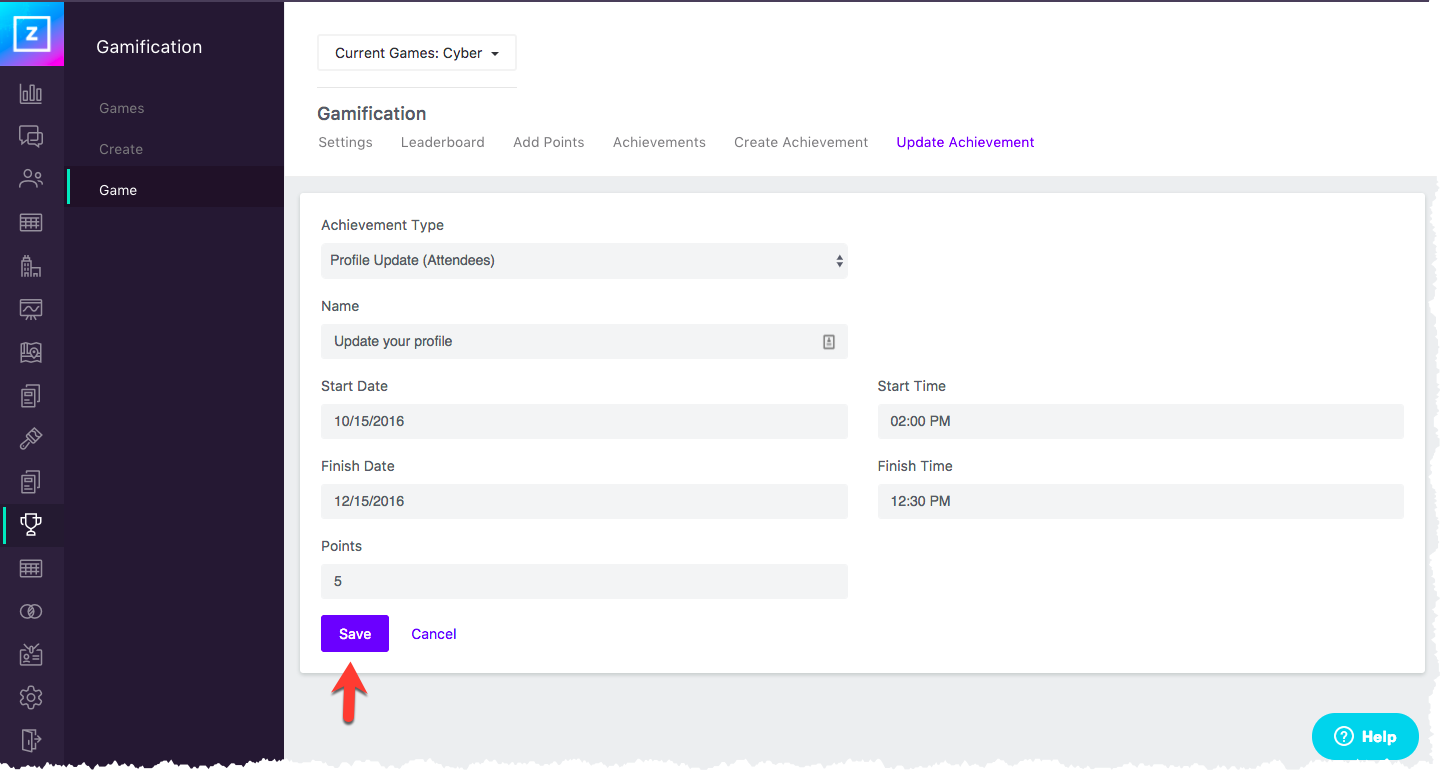Click the Name input field

[x=584, y=341]
